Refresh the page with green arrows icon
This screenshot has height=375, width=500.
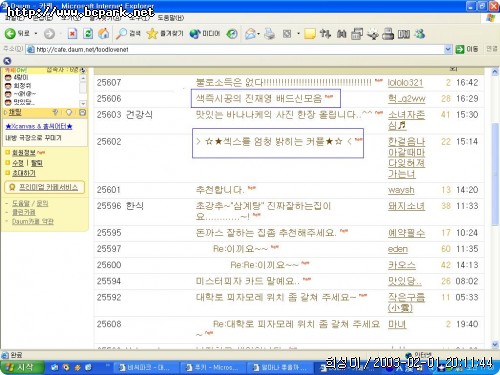coord(88,34)
